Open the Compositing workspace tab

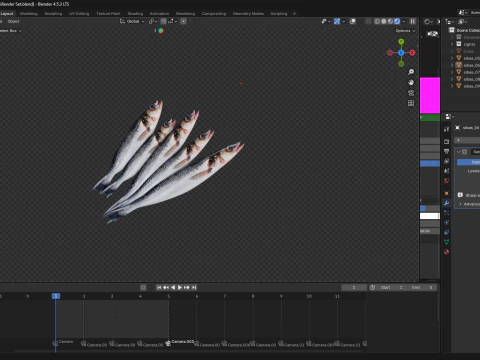point(214,14)
